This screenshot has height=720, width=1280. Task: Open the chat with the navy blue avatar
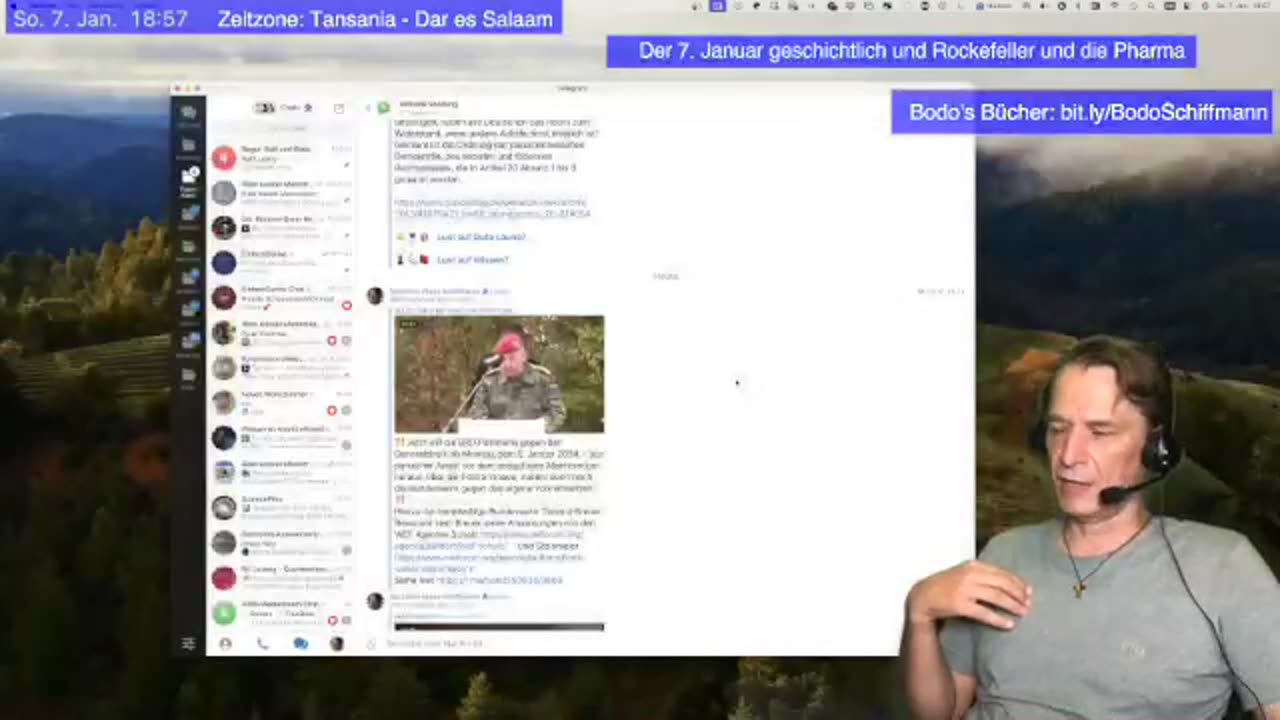[x=224, y=262]
